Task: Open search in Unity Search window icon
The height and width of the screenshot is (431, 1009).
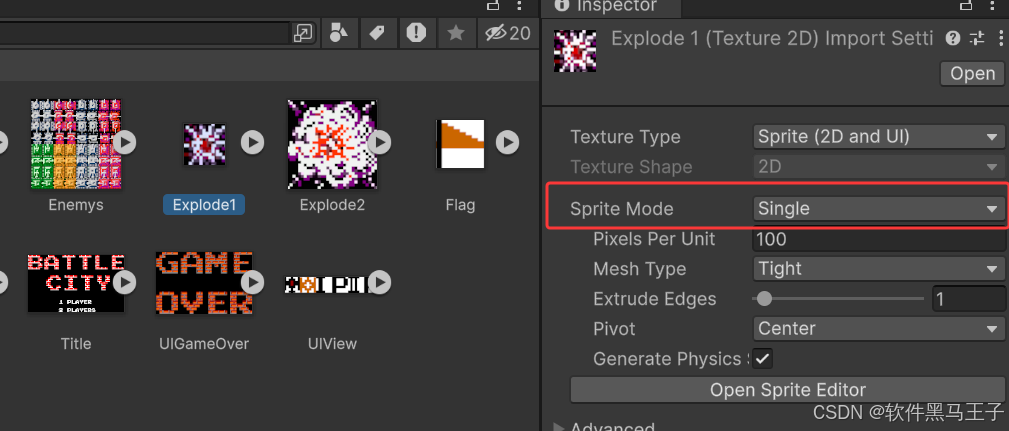Action: pyautogui.click(x=302, y=33)
